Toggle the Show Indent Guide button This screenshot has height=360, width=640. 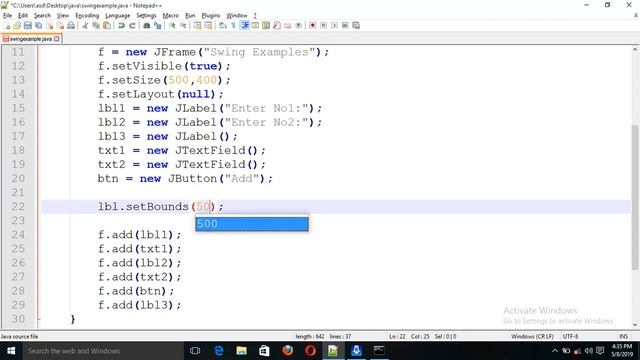click(x=244, y=25)
